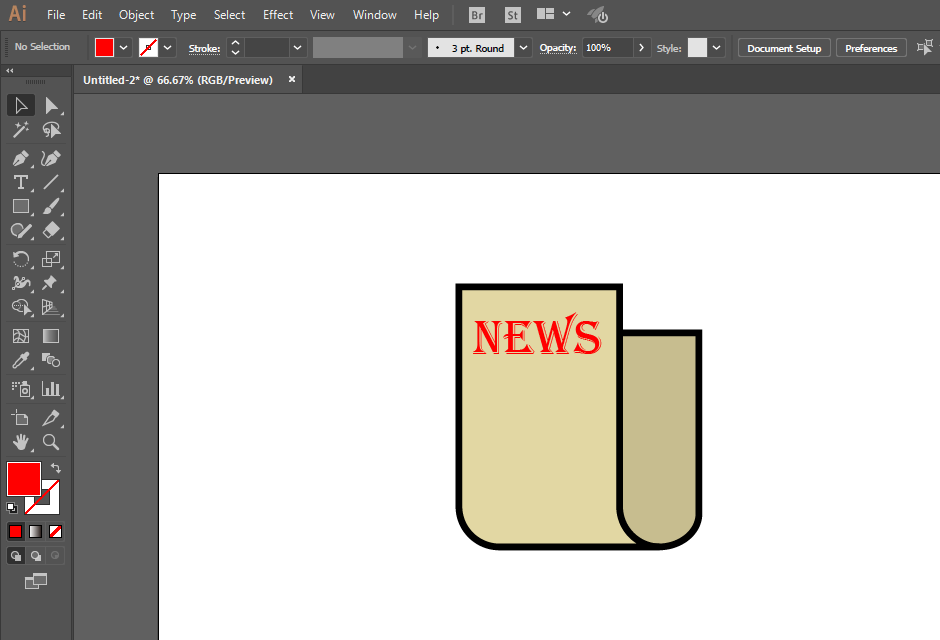This screenshot has height=640, width=940.
Task: Open the 3 pt. Round brush dropdown
Action: (523, 48)
